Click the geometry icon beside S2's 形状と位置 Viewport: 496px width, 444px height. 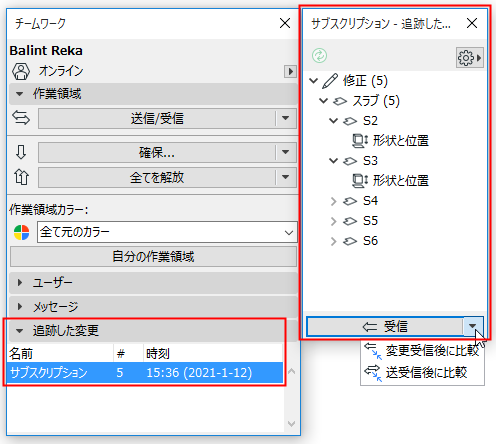click(x=360, y=141)
